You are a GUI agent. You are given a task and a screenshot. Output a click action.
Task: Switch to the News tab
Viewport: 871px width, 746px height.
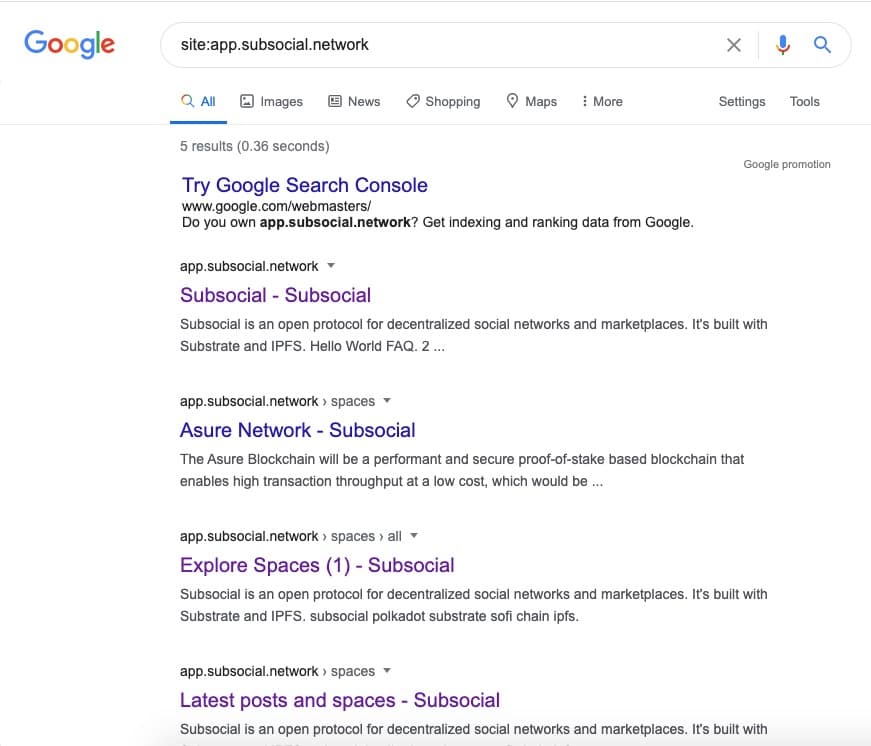click(354, 102)
